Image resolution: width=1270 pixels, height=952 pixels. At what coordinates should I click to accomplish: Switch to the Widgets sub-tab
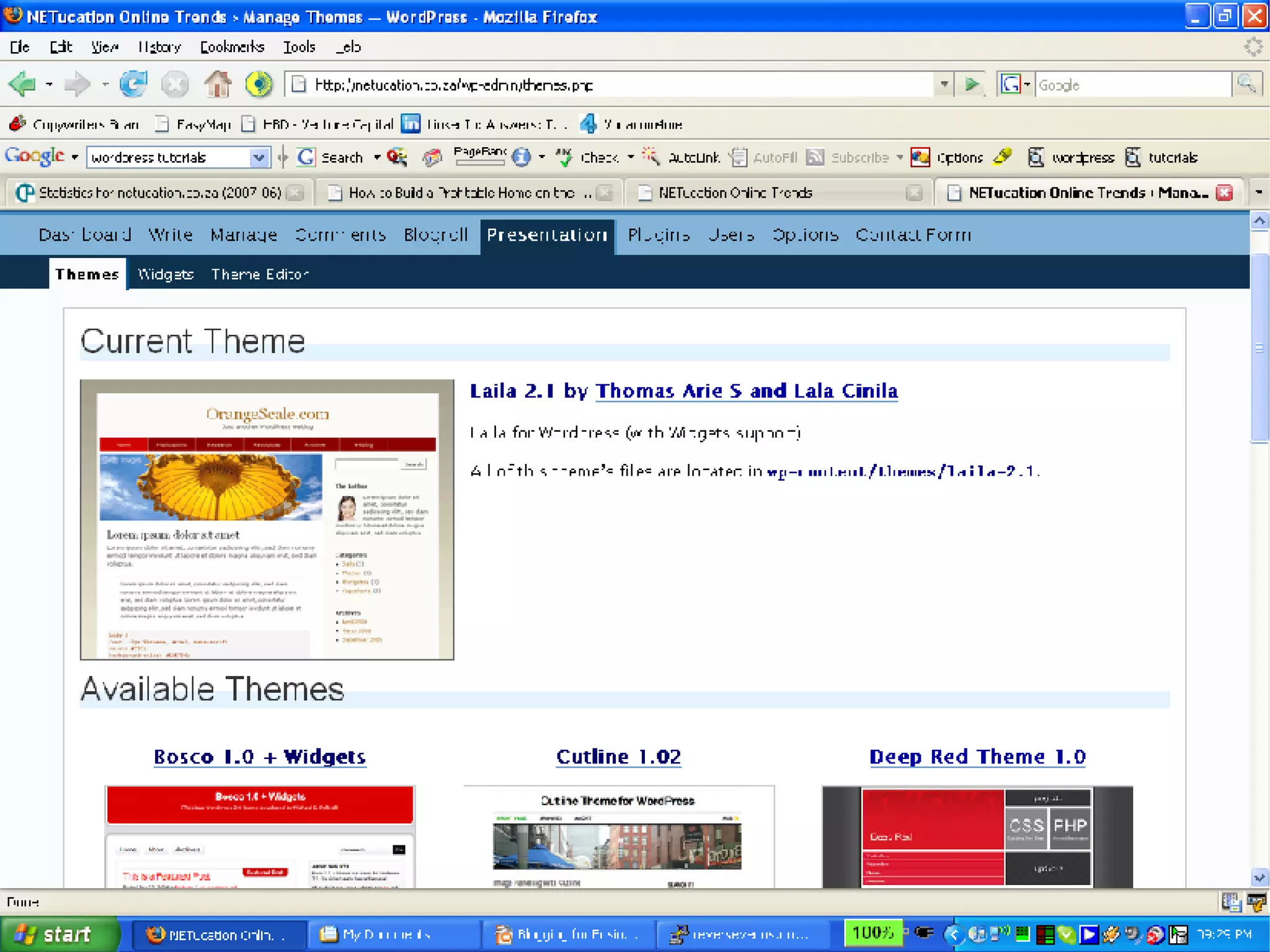tap(165, 274)
